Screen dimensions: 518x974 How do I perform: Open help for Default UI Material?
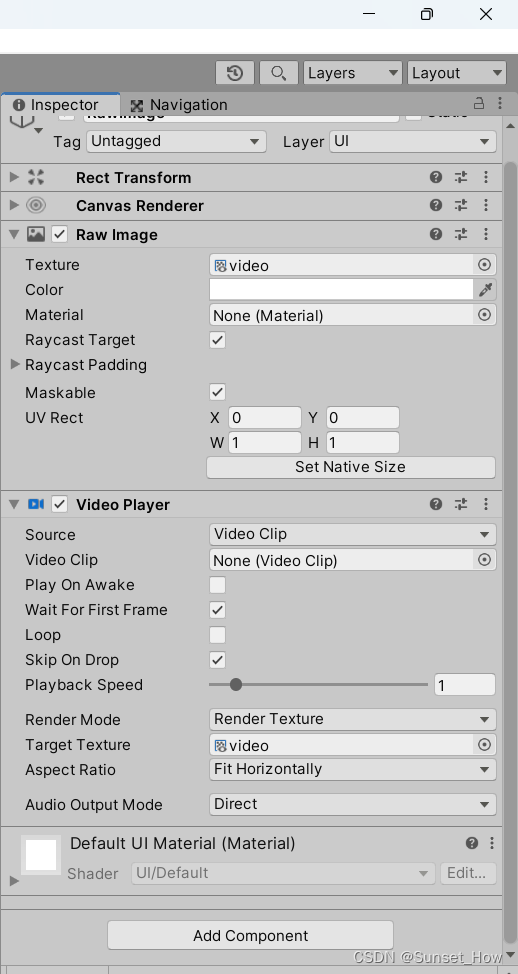pyautogui.click(x=472, y=843)
